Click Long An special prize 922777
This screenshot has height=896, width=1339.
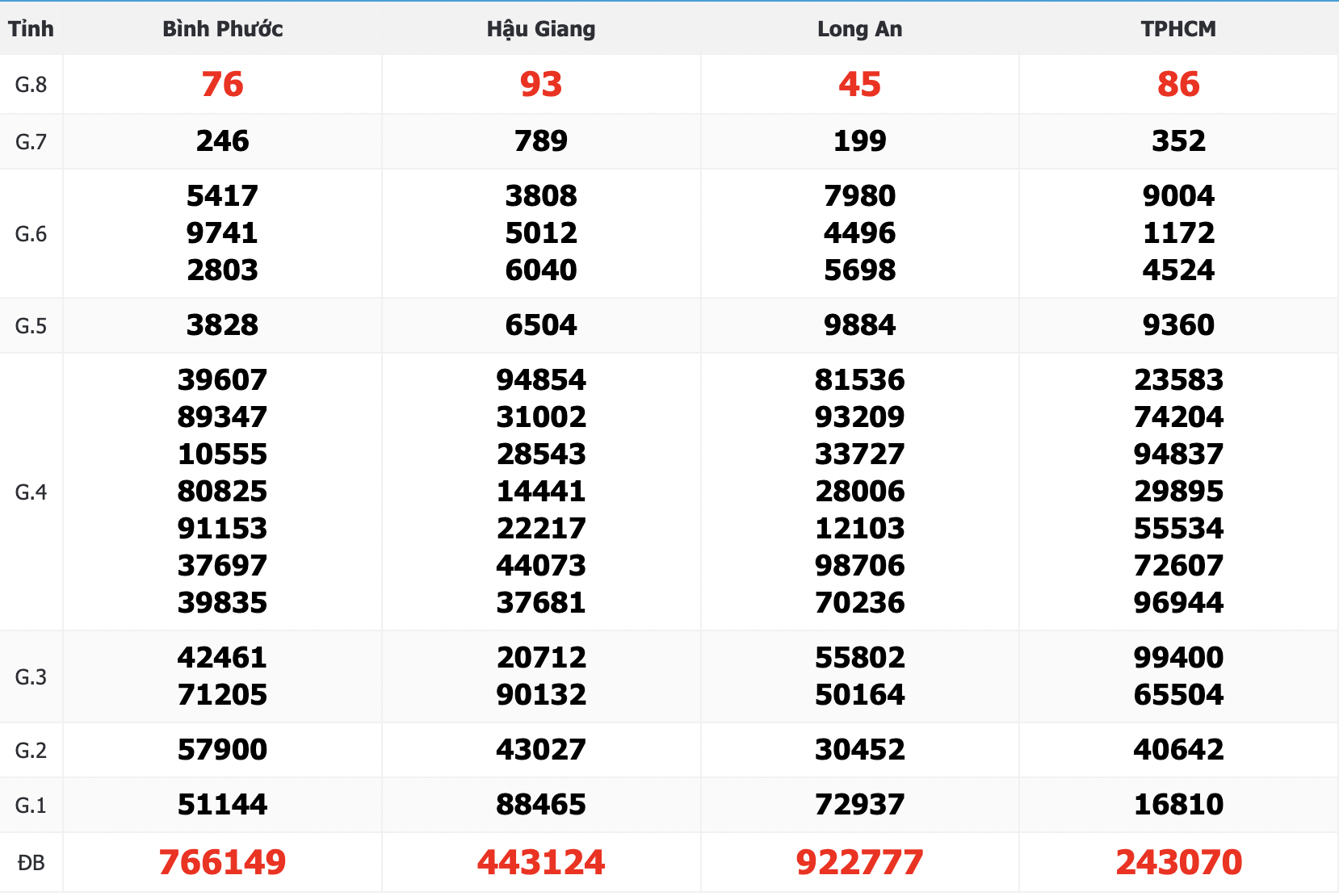859,862
